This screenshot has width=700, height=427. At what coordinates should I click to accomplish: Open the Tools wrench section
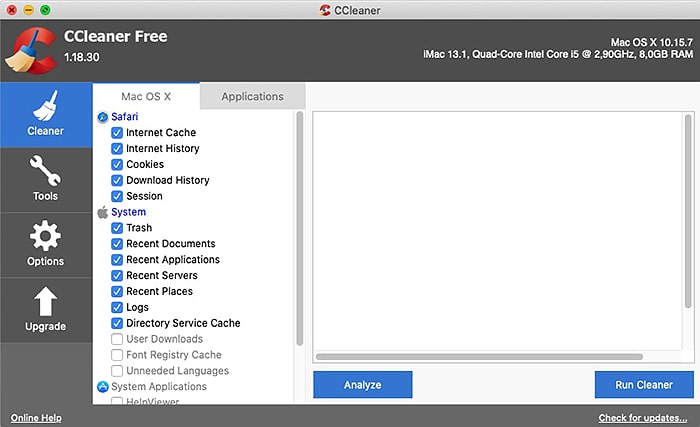46,180
